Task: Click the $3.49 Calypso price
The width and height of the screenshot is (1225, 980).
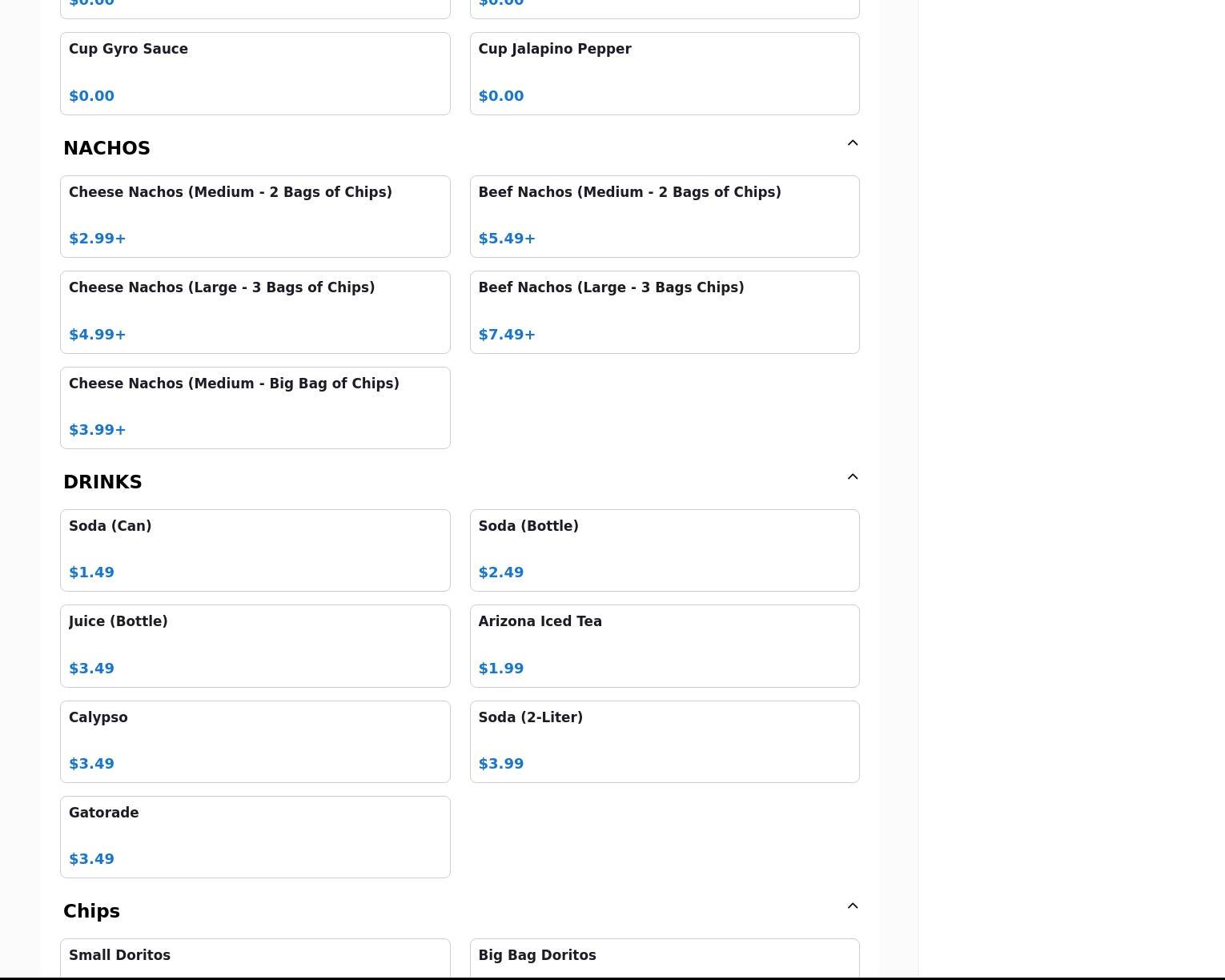Action: (x=91, y=764)
